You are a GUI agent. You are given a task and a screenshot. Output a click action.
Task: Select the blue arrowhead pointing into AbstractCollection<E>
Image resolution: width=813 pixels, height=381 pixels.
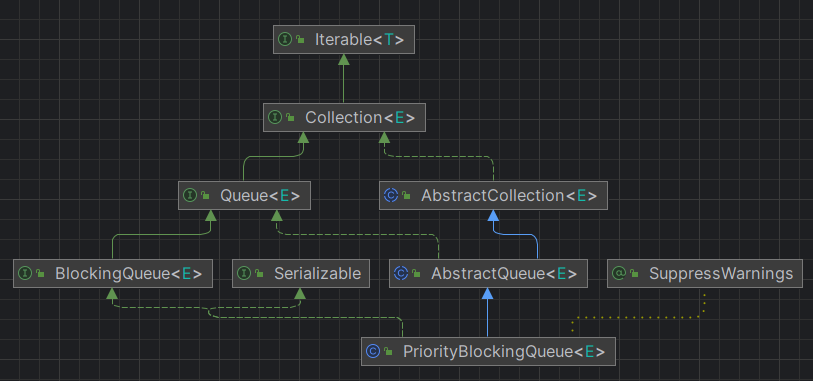493,216
